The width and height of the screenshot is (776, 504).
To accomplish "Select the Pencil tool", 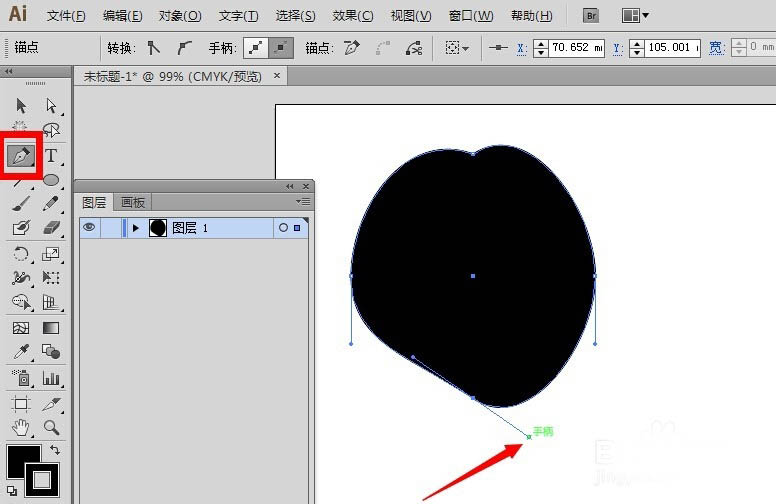I will (x=51, y=203).
